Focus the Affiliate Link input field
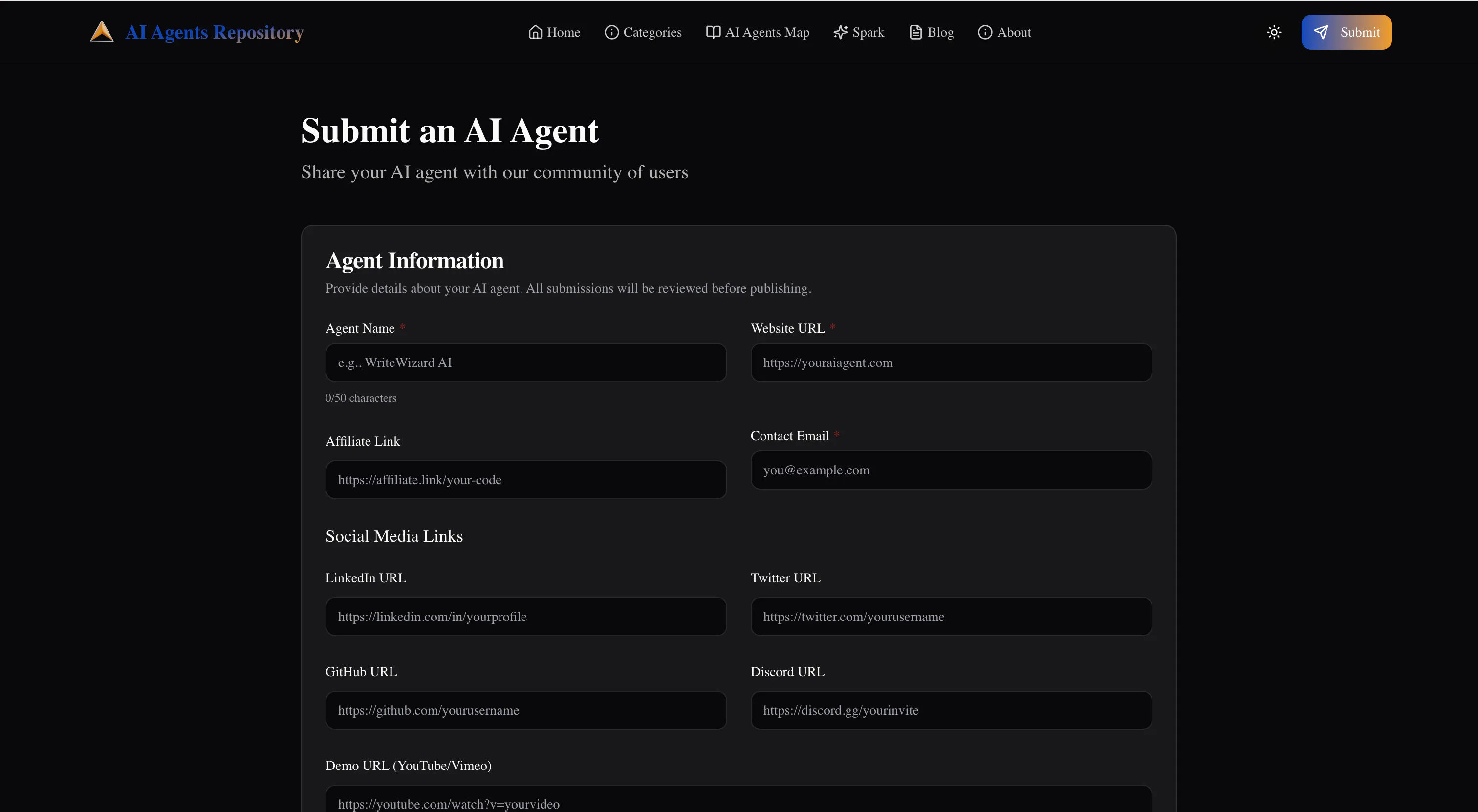The width and height of the screenshot is (1478, 812). (525, 479)
